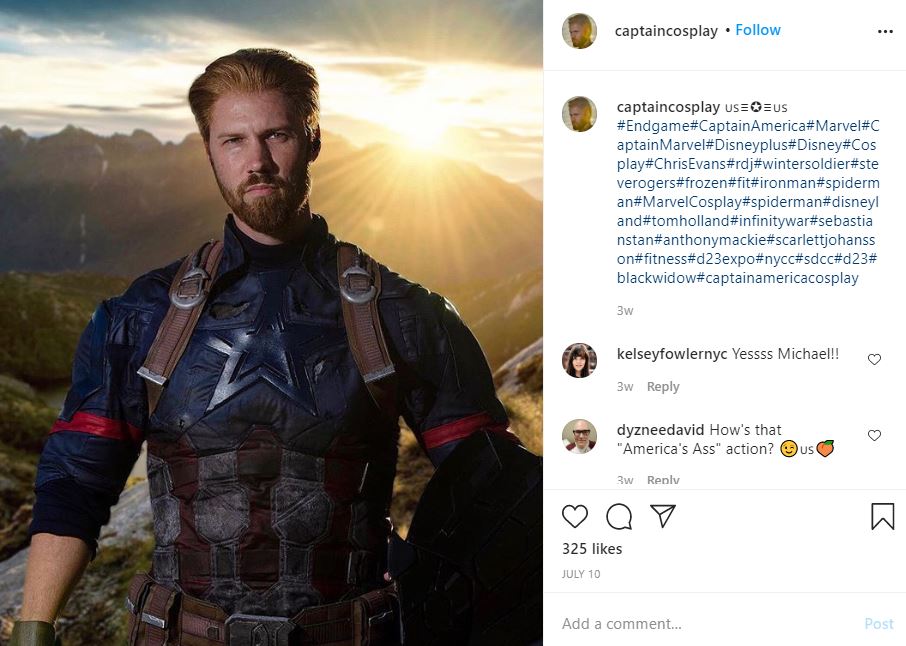
Task: Click the captaincosplay avatar beside the caption
Action: pyautogui.click(x=579, y=114)
